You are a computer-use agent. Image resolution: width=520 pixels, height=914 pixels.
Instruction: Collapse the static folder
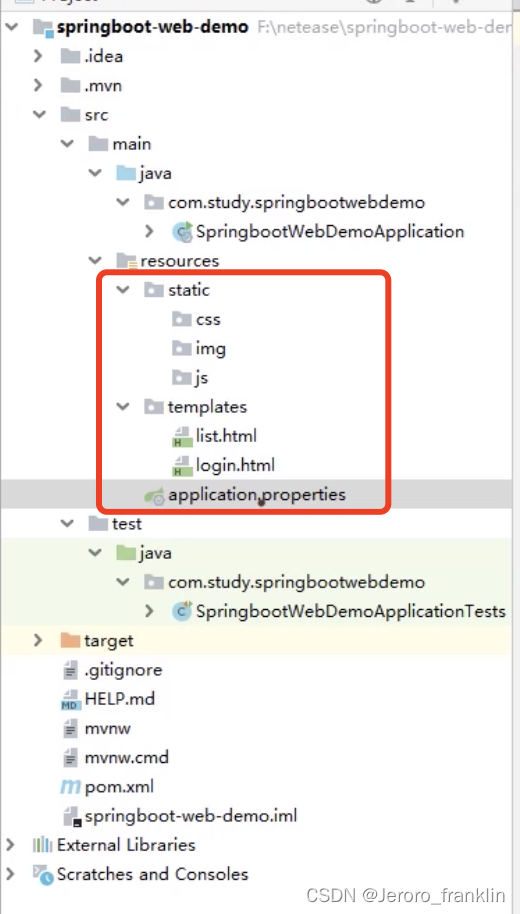pos(123,290)
